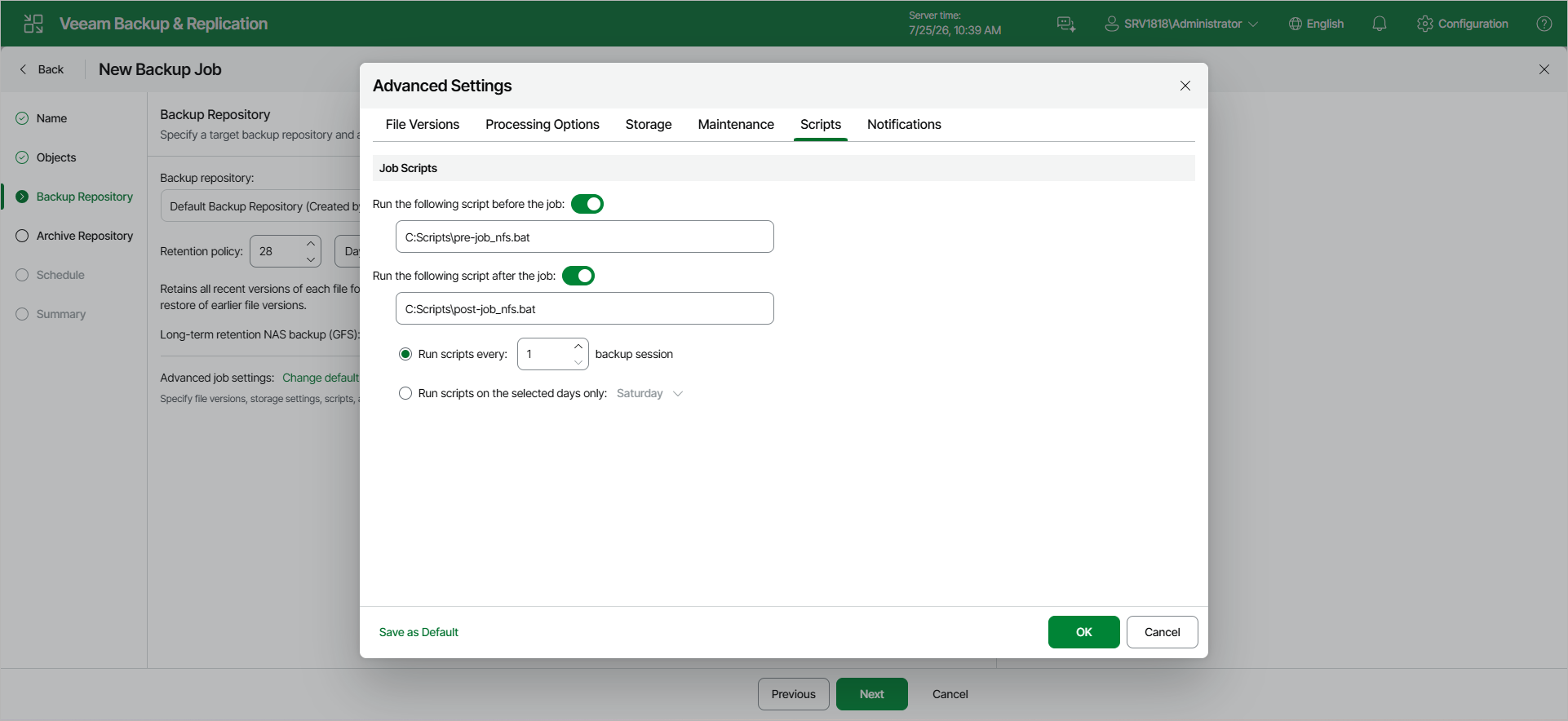
Task: Click the pre-job script path field
Action: click(x=585, y=237)
